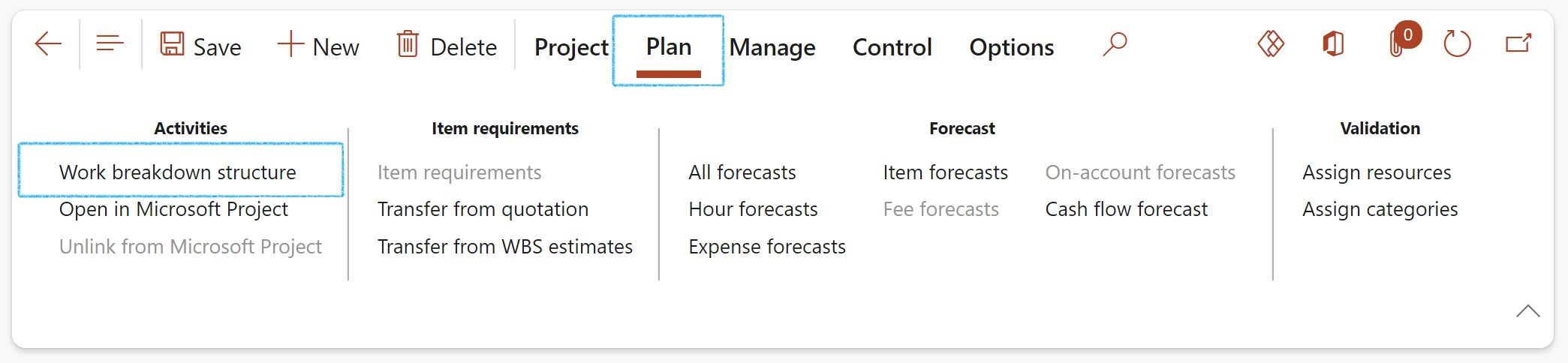The width and height of the screenshot is (1568, 363).
Task: Open the navigation list lines icon
Action: point(110,44)
